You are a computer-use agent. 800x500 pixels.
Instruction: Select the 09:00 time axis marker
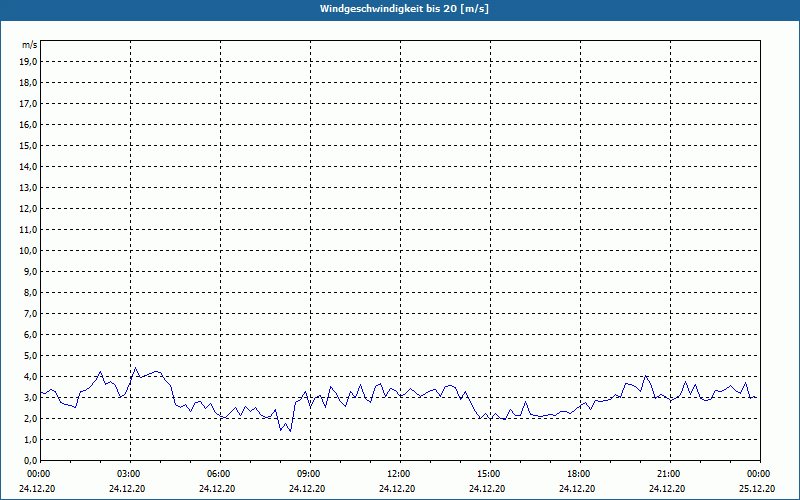(308, 473)
